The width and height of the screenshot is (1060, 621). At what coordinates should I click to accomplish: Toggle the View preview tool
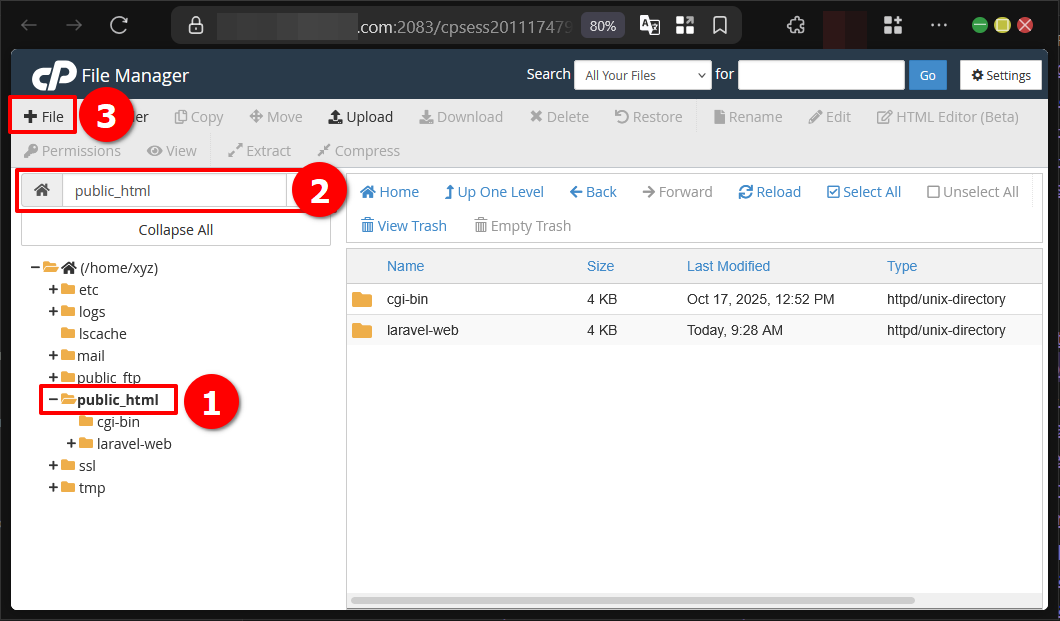click(171, 150)
